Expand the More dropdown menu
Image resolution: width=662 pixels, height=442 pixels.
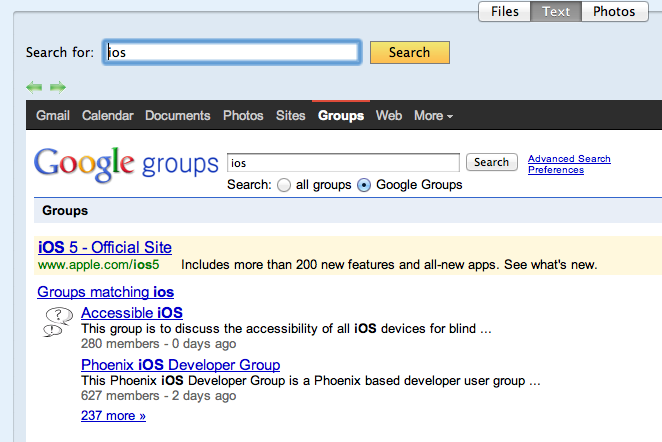tap(433, 116)
